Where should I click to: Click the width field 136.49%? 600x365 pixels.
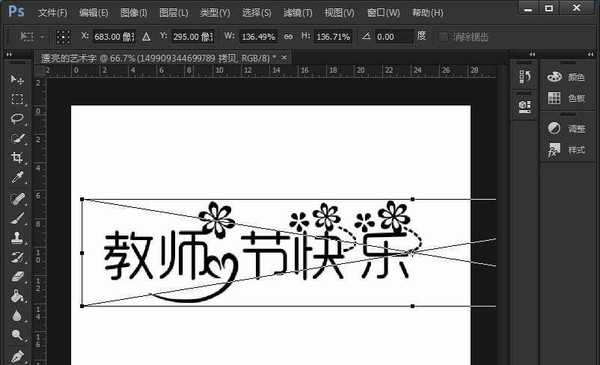259,37
